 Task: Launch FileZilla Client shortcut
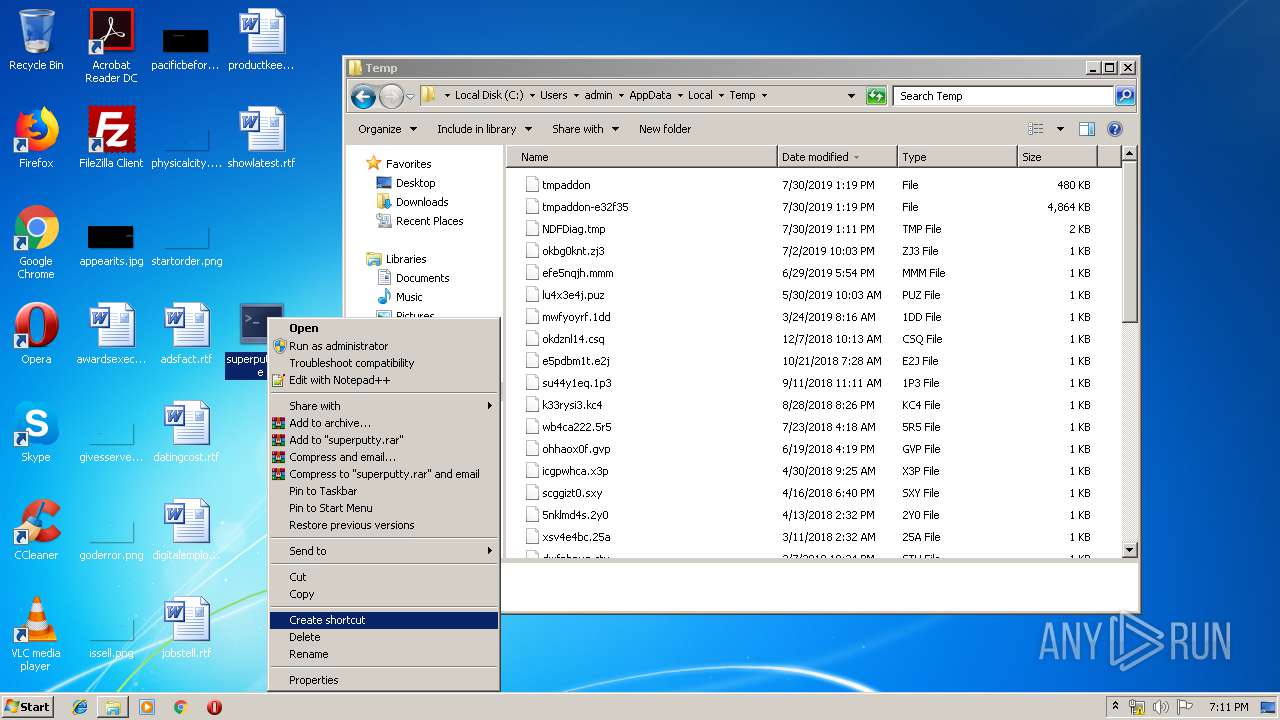(x=111, y=137)
